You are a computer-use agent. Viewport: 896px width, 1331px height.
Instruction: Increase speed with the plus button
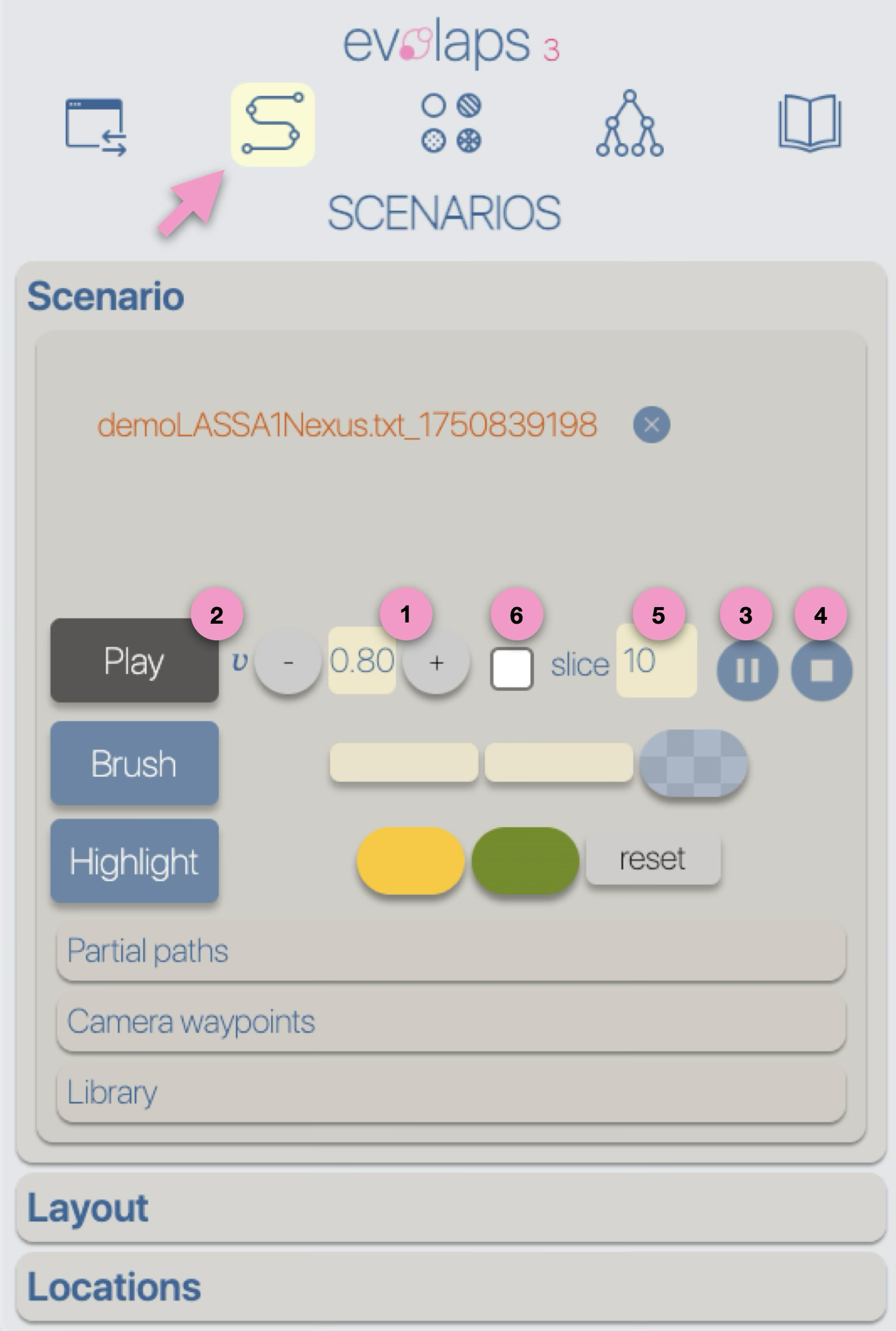(436, 662)
